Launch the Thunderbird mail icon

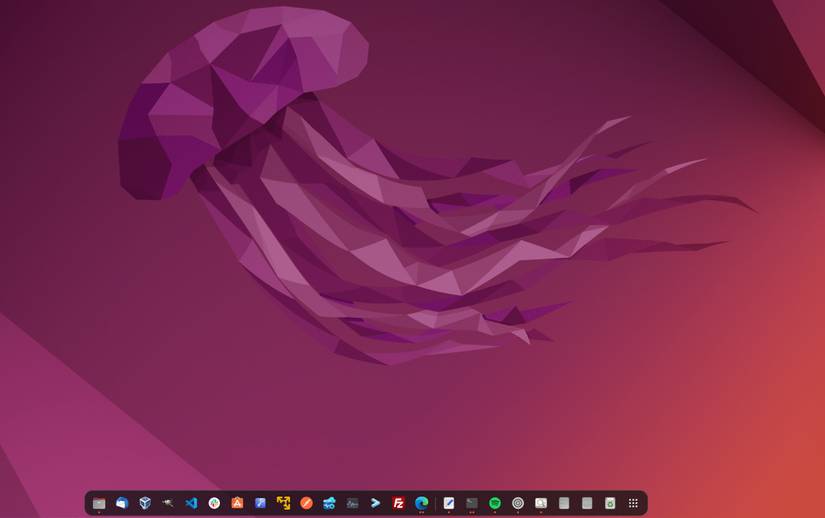(122, 503)
